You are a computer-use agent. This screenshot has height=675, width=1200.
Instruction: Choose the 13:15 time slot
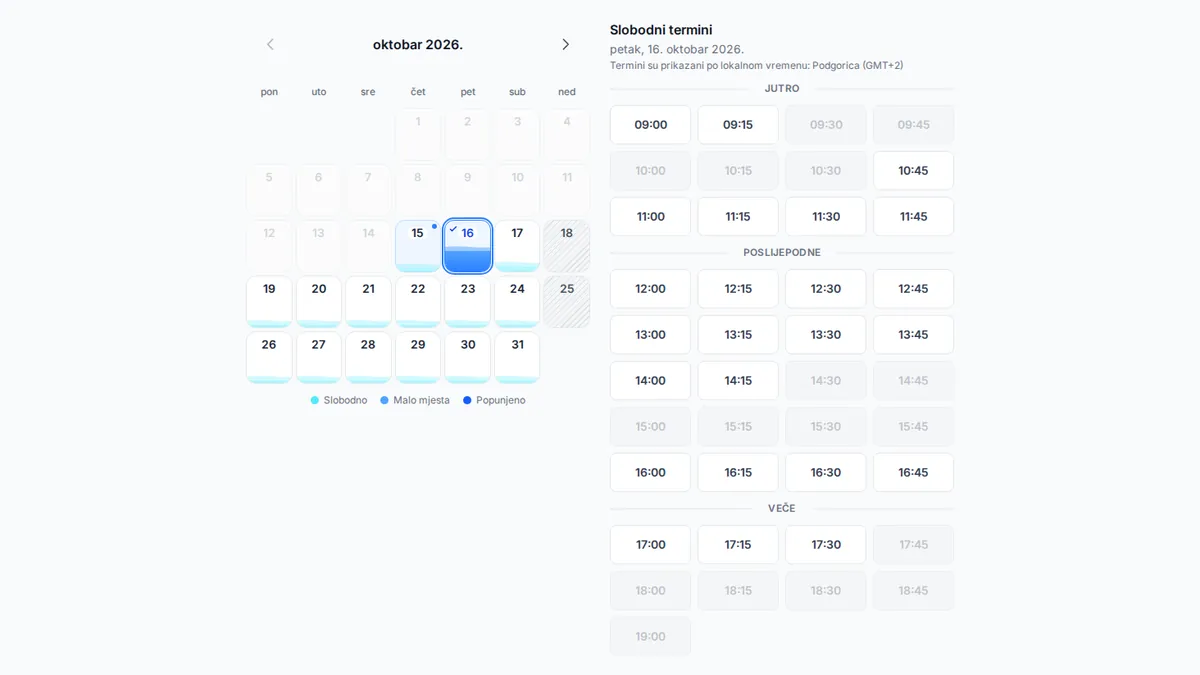tap(738, 335)
